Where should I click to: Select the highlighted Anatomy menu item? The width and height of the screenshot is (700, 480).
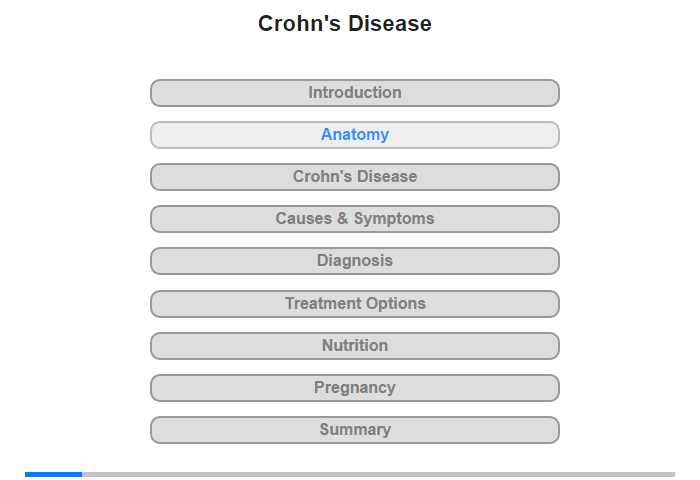[355, 135]
